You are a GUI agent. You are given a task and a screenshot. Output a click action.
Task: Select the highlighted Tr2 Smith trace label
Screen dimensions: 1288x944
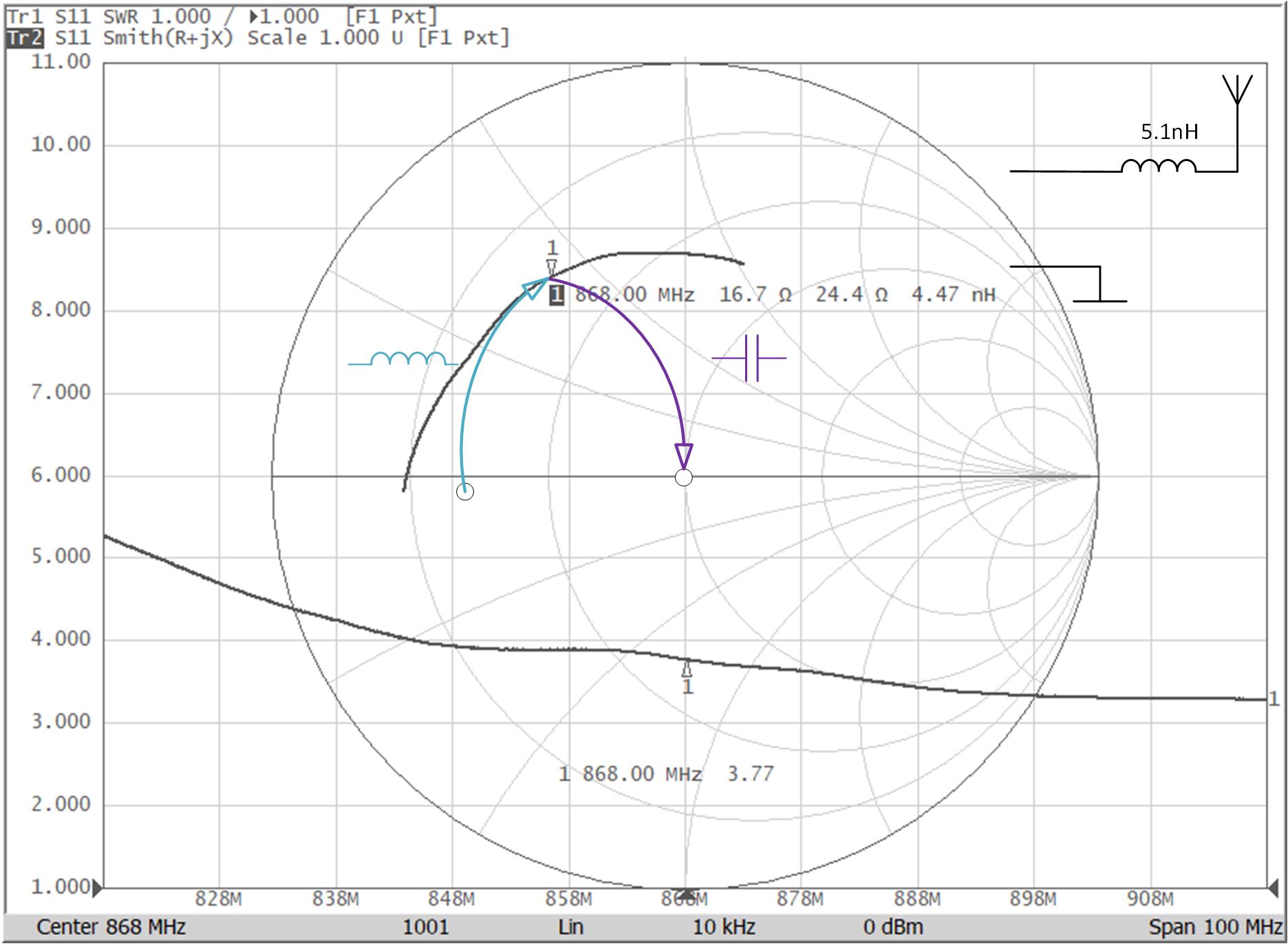[x=24, y=38]
